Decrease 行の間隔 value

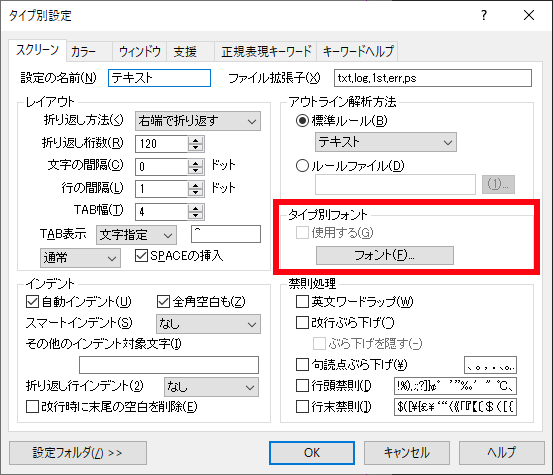(195, 193)
